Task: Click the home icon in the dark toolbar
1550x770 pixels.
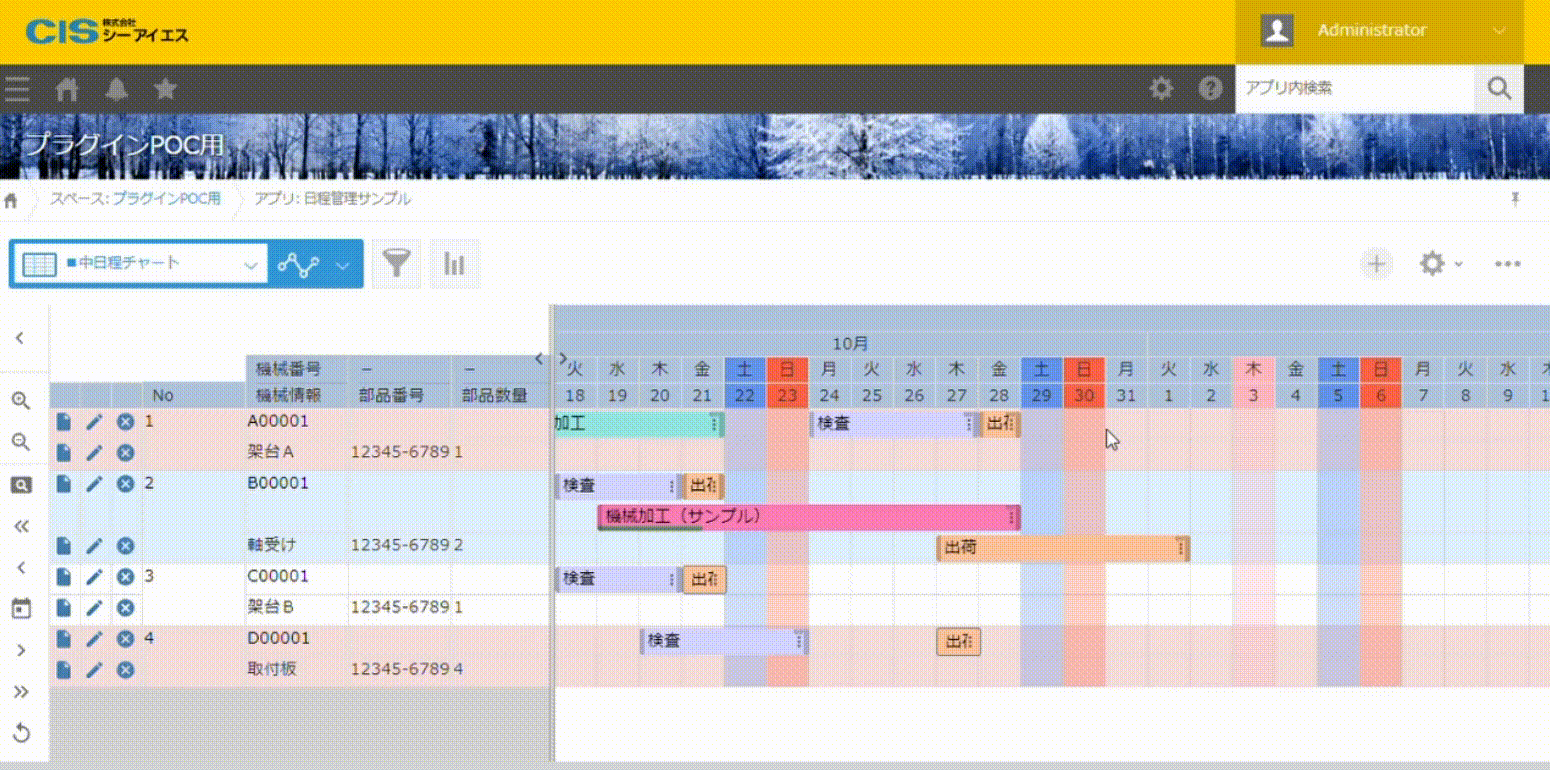Action: (x=67, y=90)
